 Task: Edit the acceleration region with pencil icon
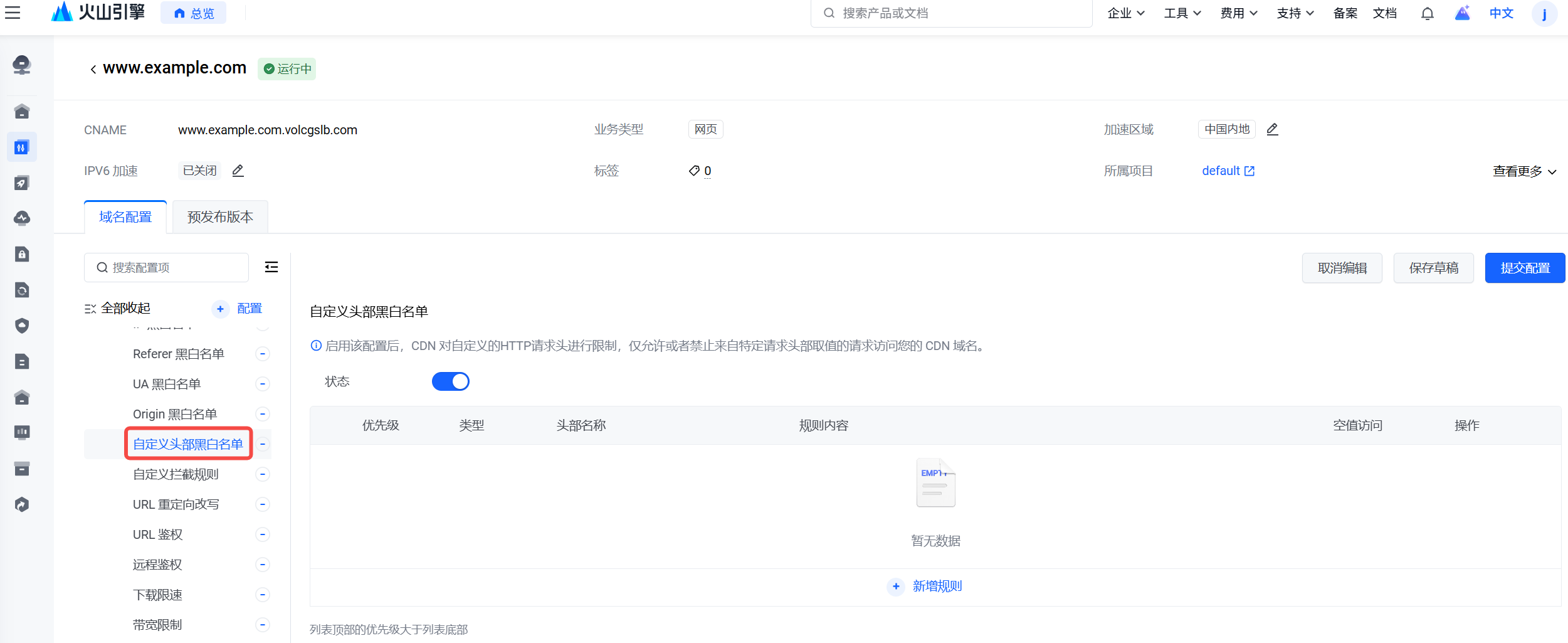point(1272,129)
